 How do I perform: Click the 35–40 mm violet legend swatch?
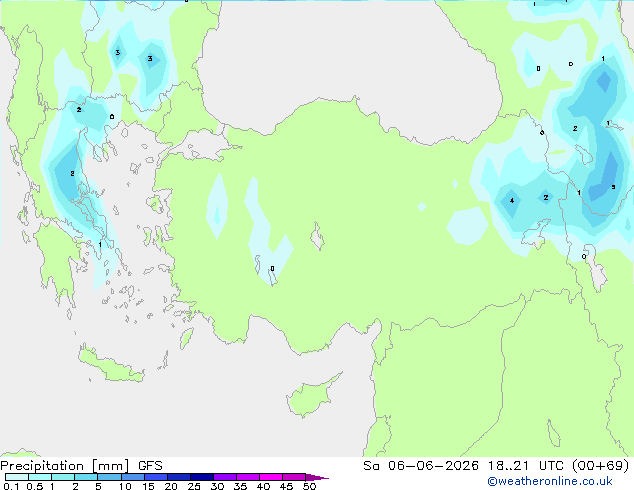[248, 477]
